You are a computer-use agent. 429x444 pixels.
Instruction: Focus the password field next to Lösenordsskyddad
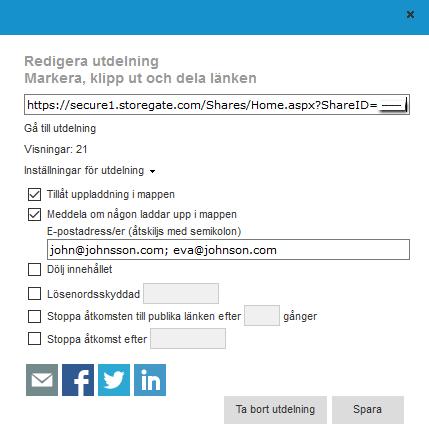point(181,294)
